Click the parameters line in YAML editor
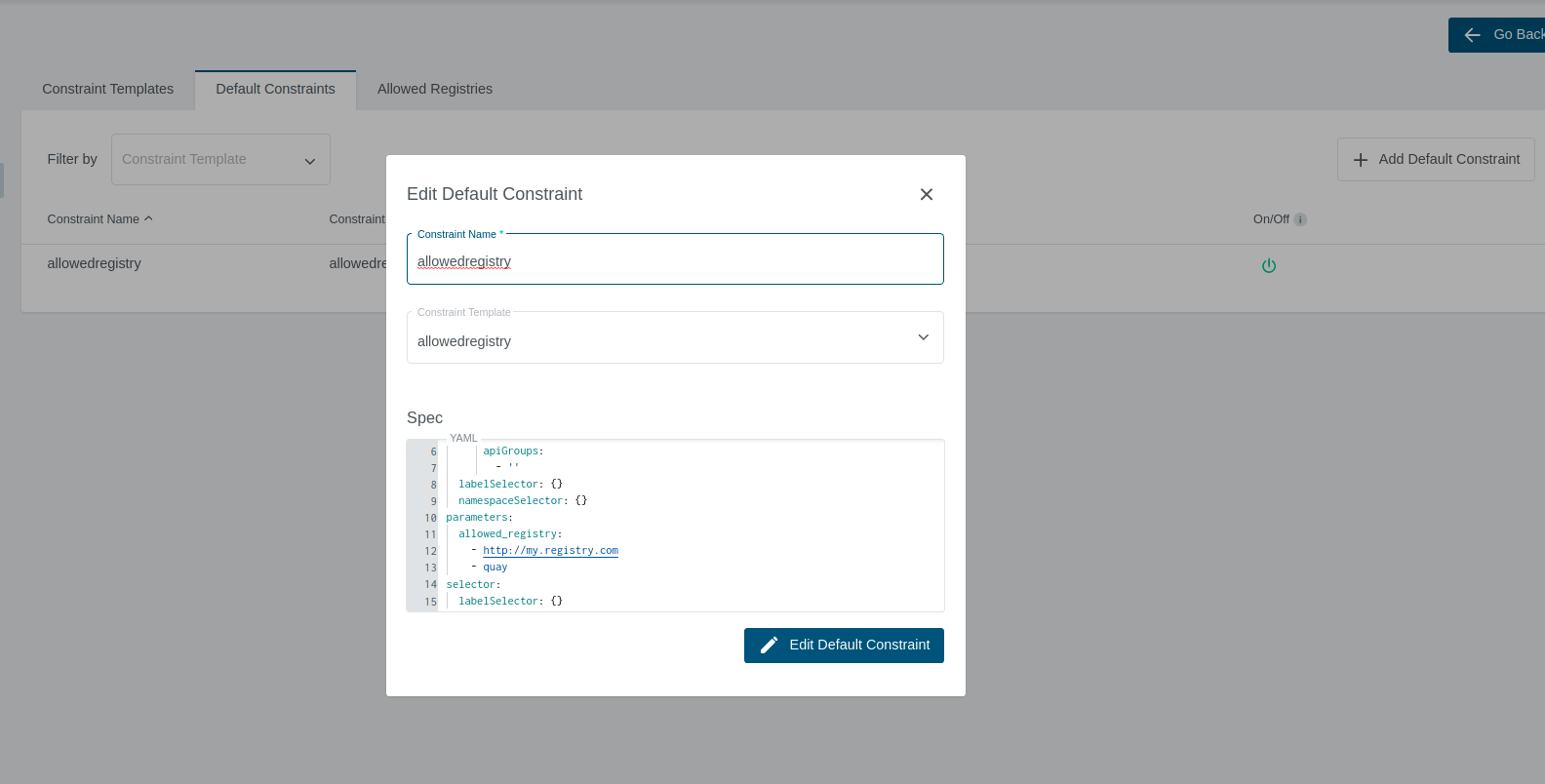 click(478, 518)
